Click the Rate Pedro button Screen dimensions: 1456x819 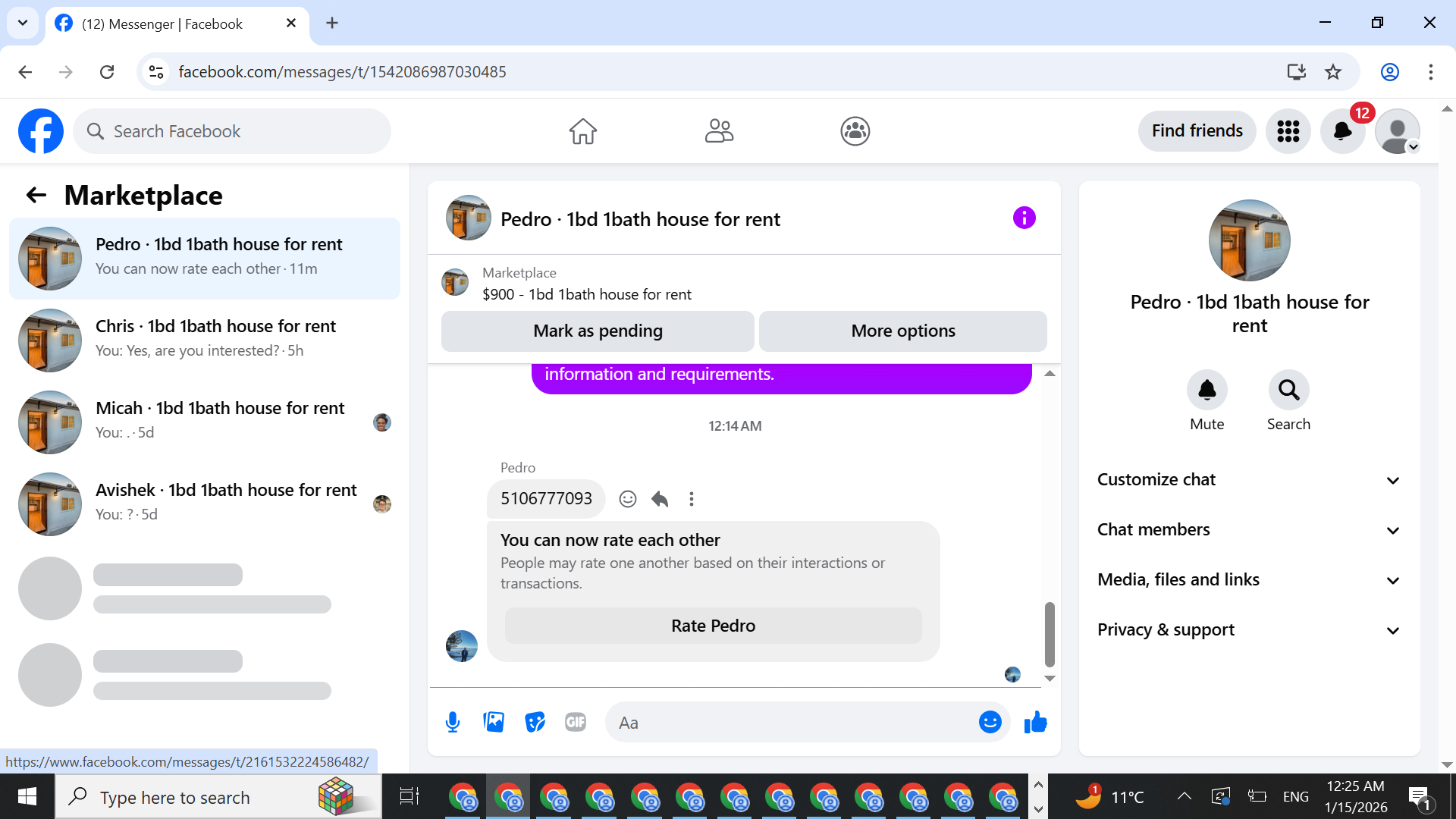[x=713, y=626]
